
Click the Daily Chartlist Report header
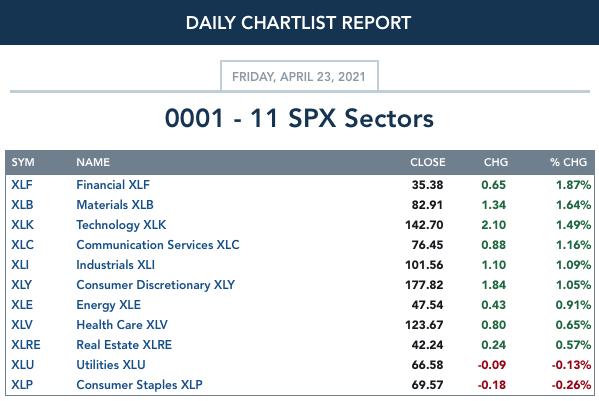(298, 23)
